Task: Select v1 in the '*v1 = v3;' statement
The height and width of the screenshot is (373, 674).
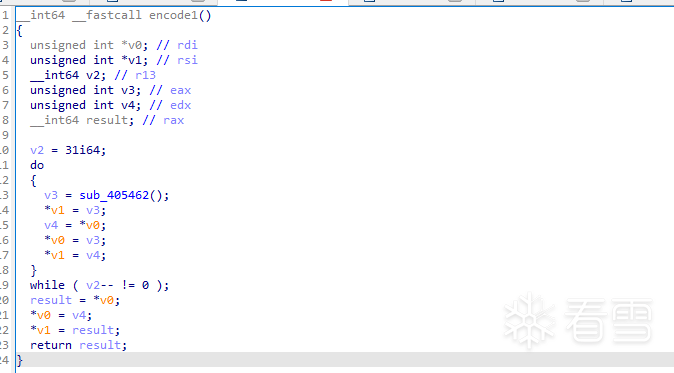Action: click(58, 210)
